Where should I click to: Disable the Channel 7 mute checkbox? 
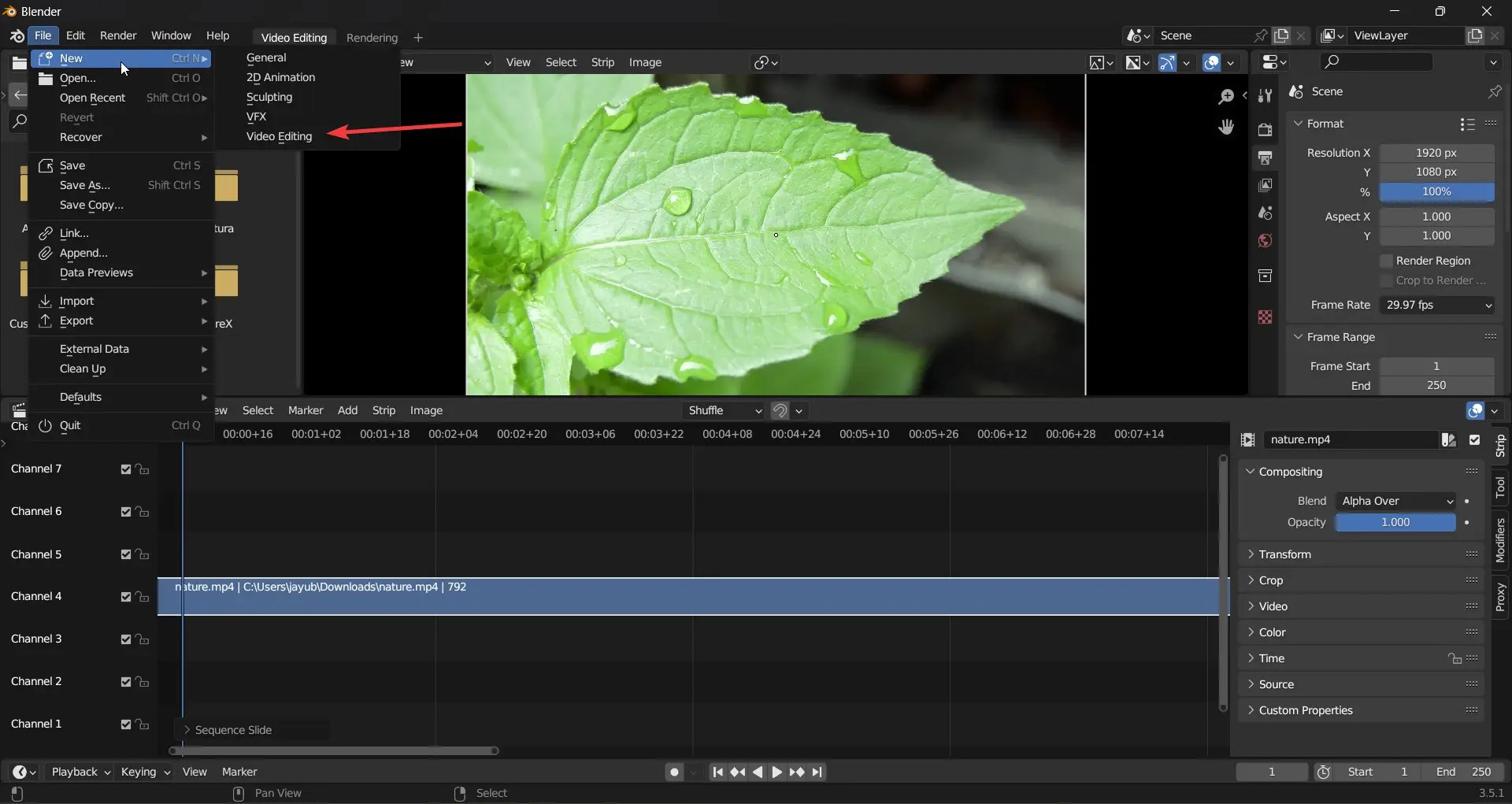pyautogui.click(x=126, y=469)
